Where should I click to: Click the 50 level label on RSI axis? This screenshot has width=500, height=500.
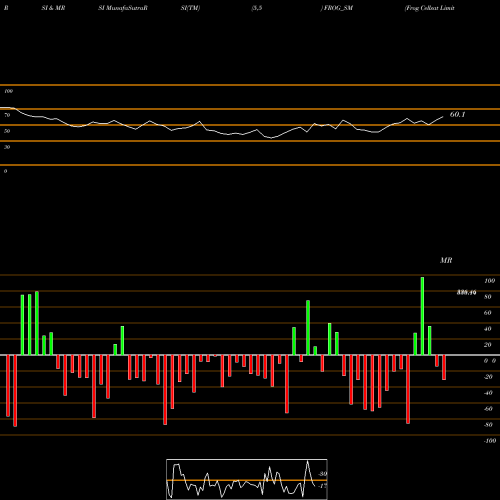point(7,131)
